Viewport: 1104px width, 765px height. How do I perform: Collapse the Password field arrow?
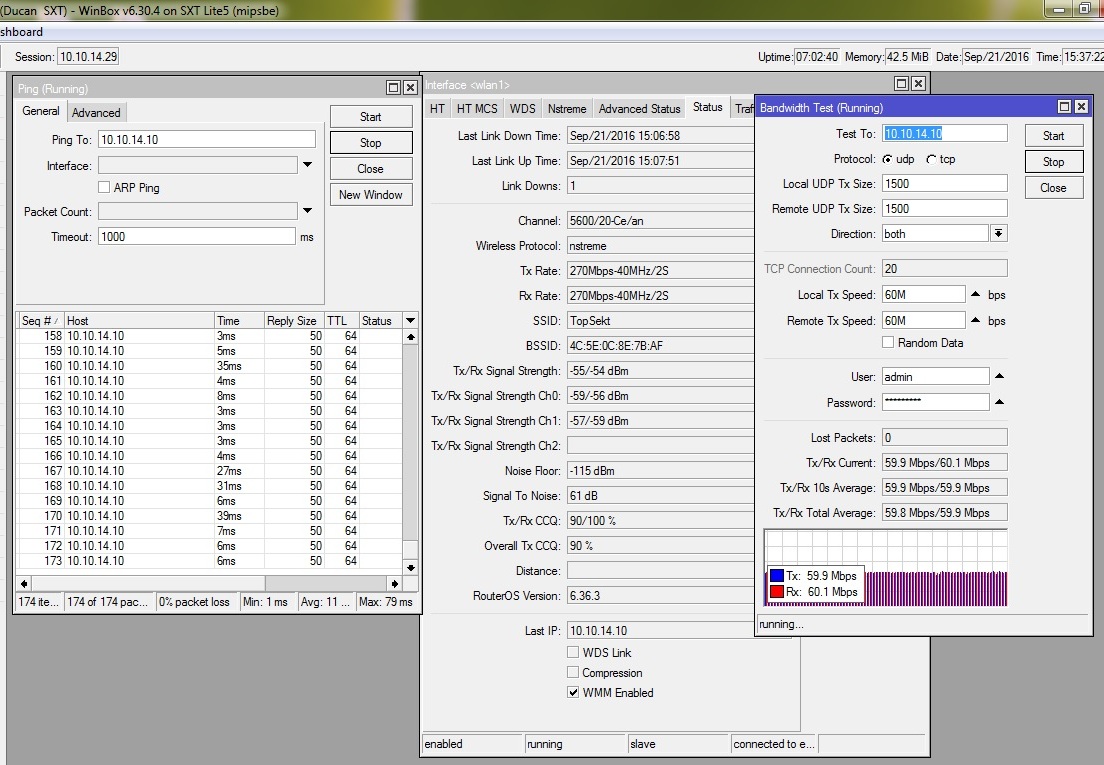(999, 402)
